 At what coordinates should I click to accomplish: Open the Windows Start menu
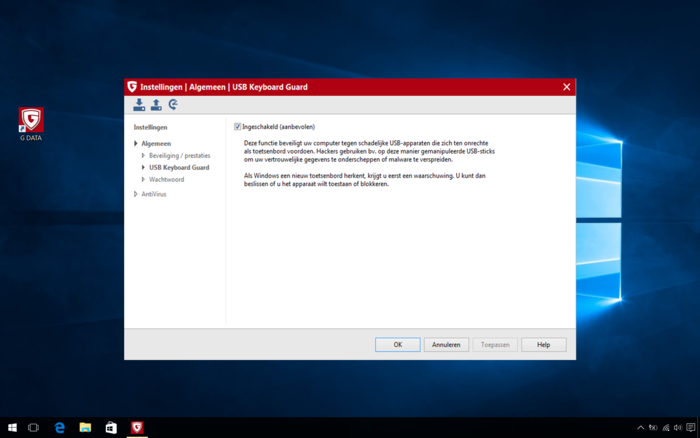[11, 428]
